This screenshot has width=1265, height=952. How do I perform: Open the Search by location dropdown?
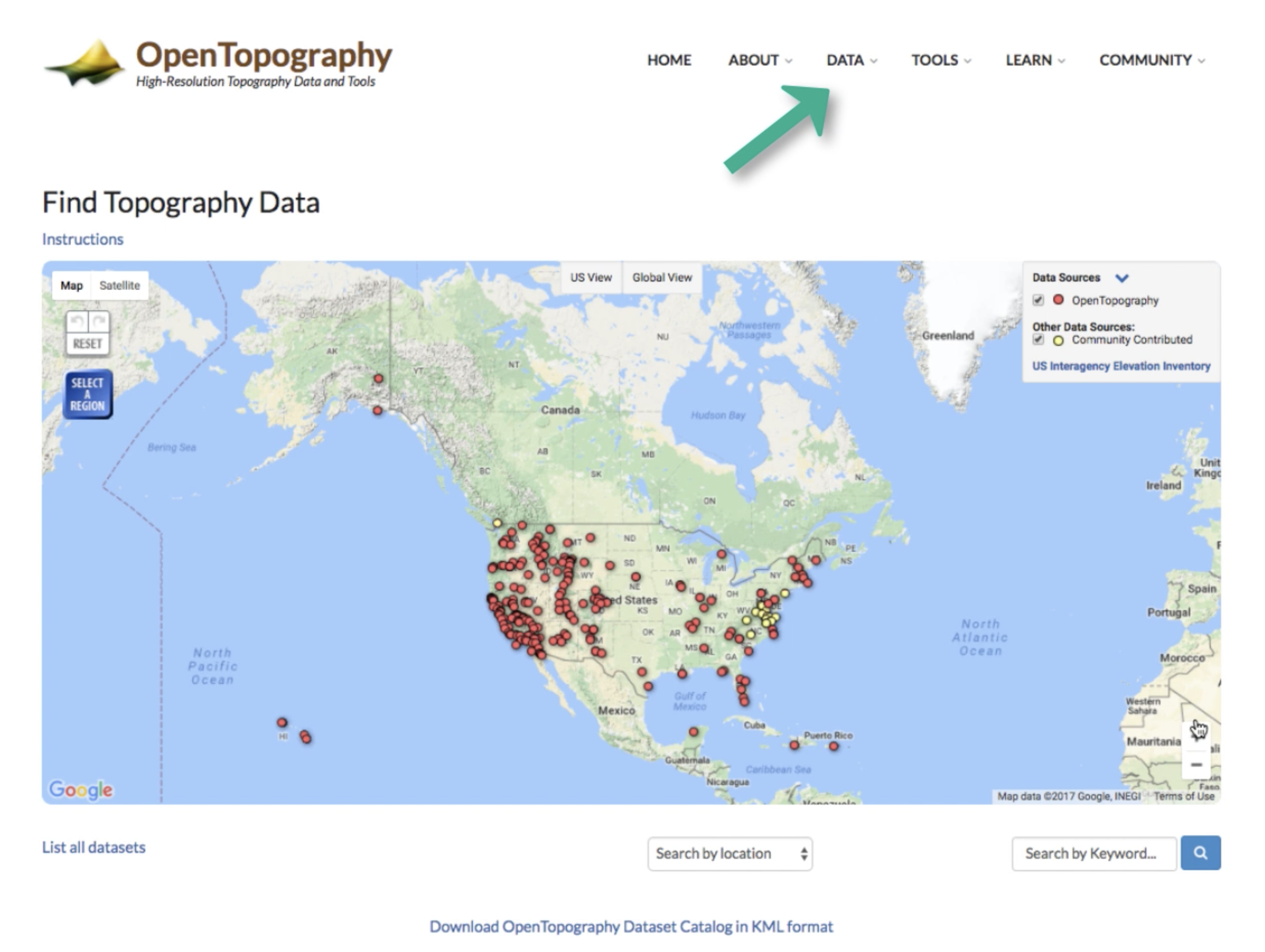click(730, 854)
